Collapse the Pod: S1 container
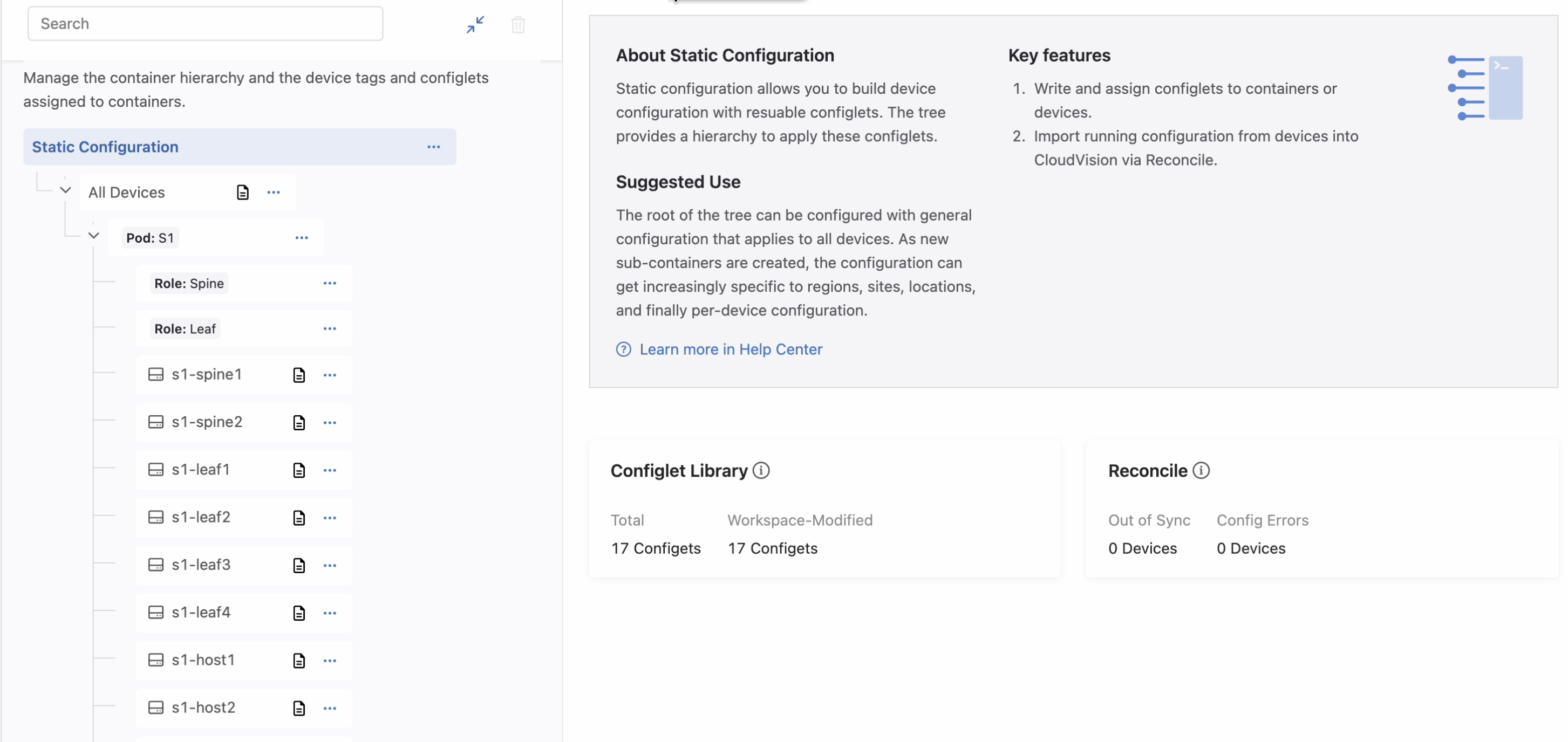This screenshot has height=742, width=1568. (x=94, y=236)
